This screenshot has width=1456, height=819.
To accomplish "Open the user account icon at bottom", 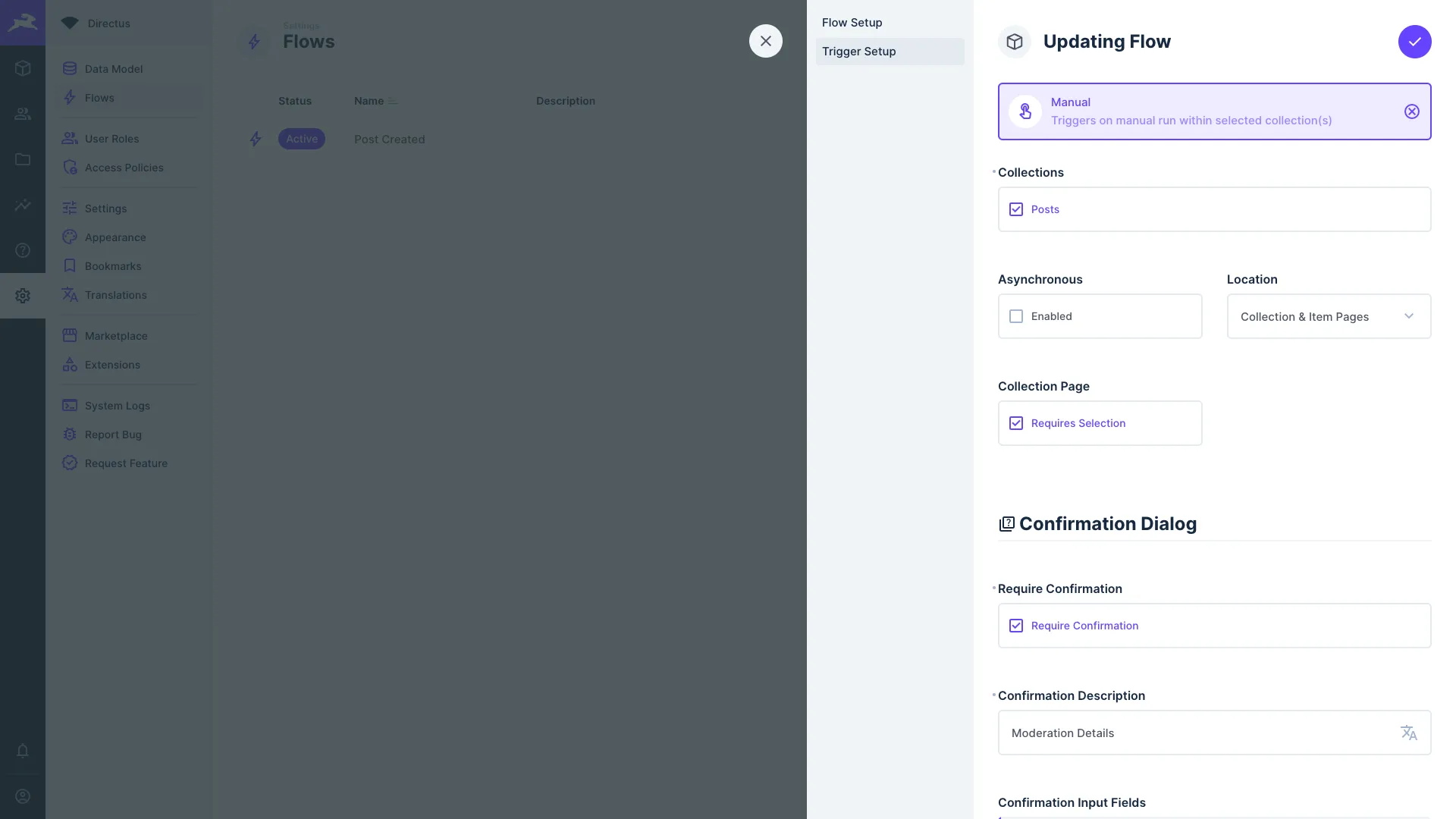I will 23,795.
